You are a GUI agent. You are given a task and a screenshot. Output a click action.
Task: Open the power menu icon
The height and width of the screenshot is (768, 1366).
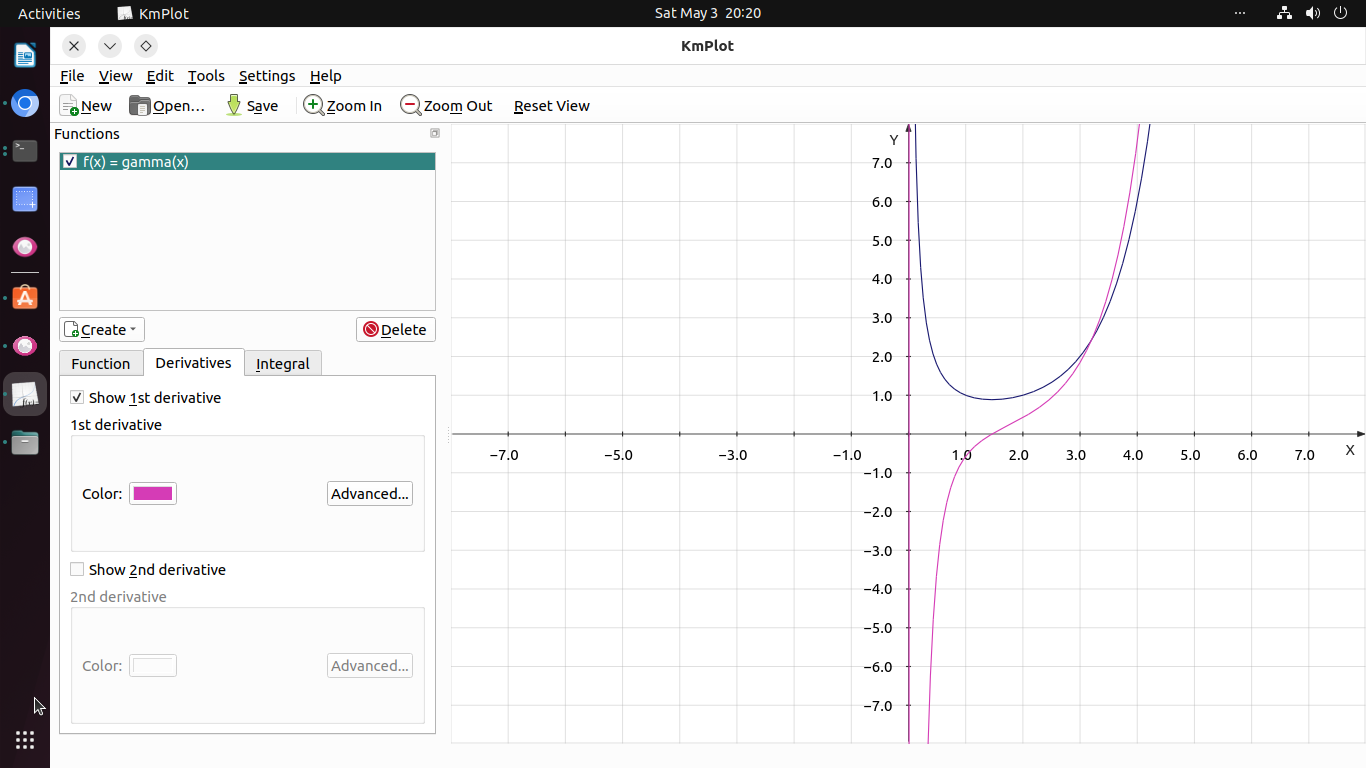1340,13
